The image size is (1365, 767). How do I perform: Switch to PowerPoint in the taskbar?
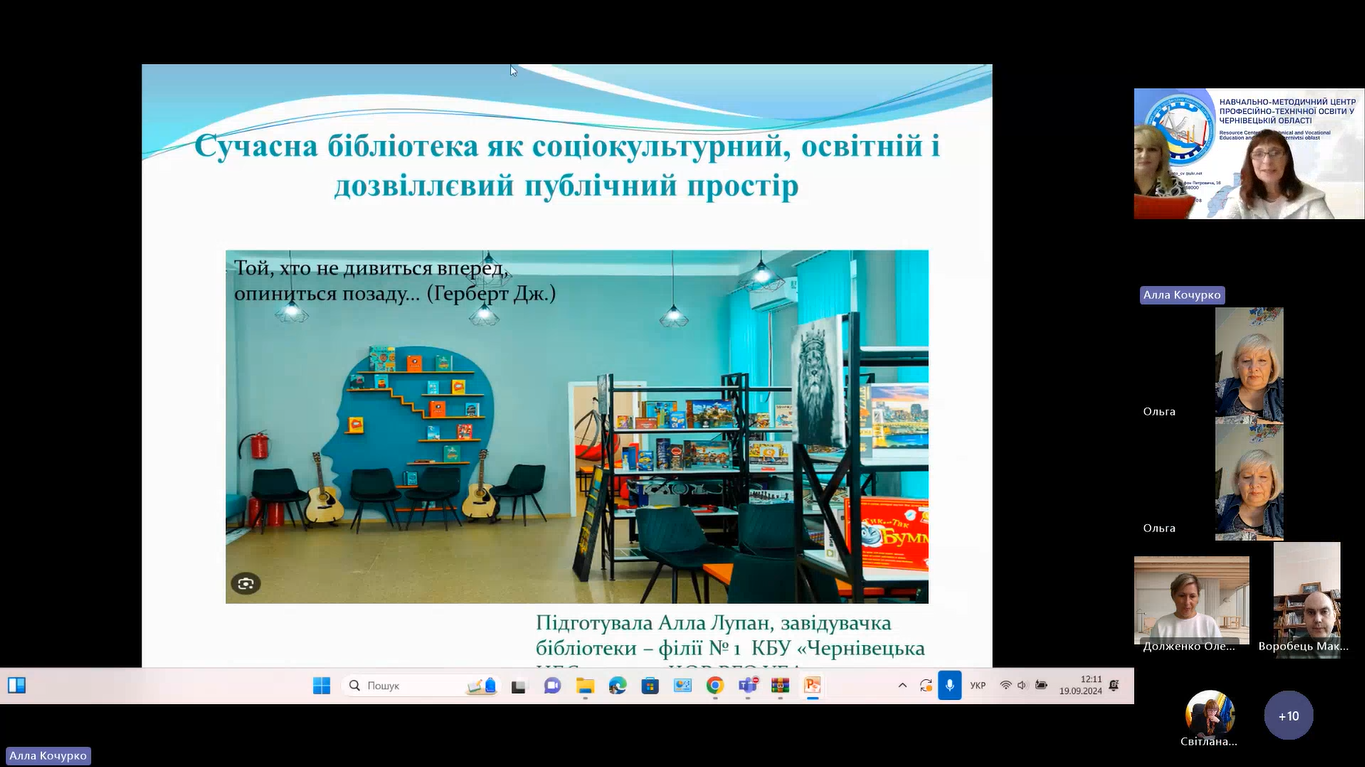point(812,686)
